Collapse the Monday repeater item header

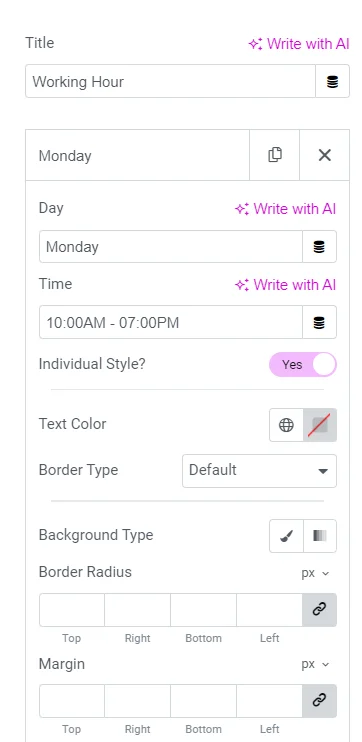click(137, 155)
